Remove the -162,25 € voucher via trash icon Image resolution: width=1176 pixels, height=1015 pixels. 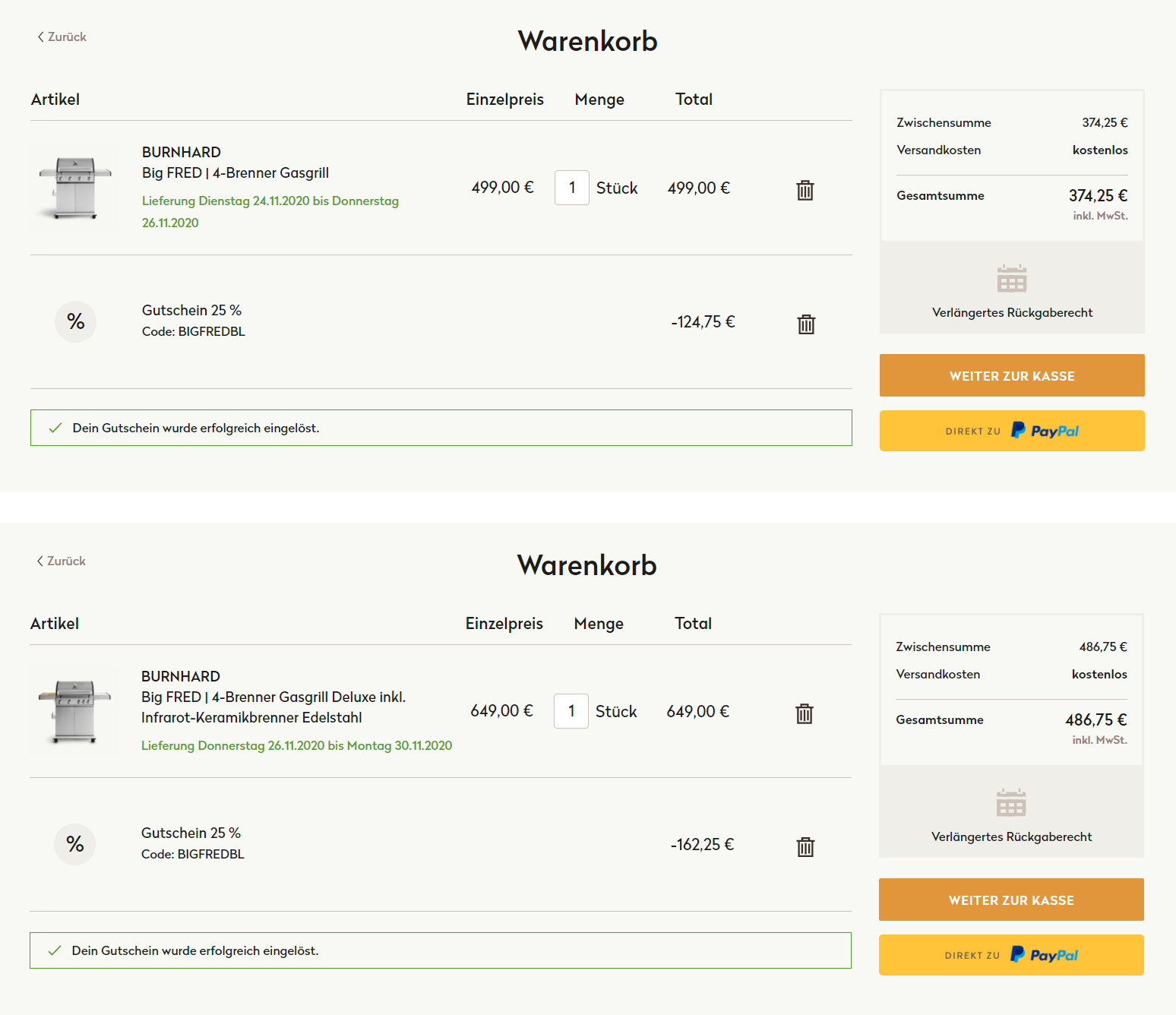tap(805, 847)
